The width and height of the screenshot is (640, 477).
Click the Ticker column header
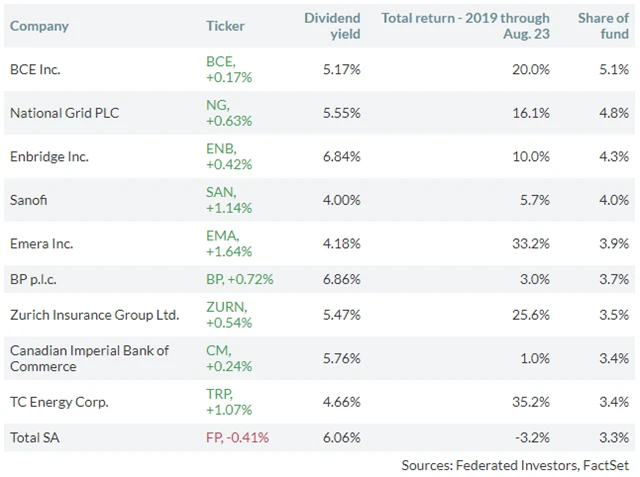click(x=225, y=26)
